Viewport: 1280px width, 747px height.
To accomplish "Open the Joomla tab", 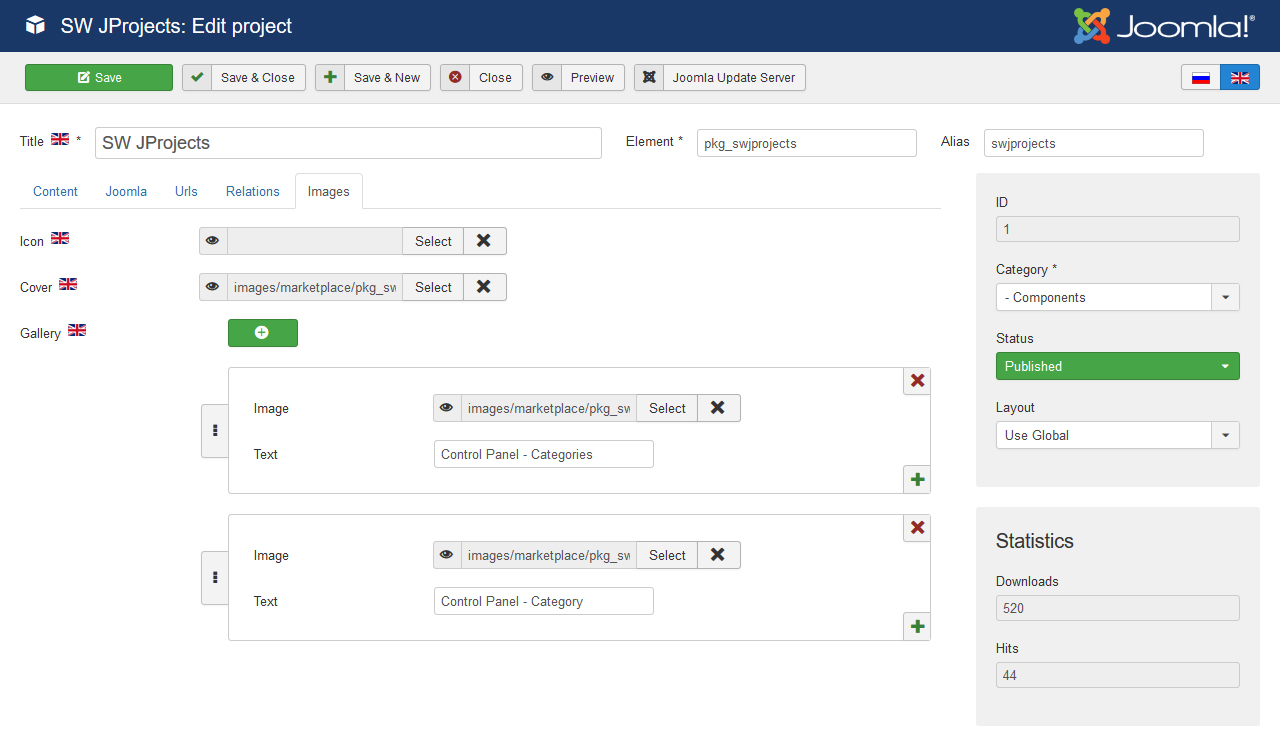I will (126, 191).
